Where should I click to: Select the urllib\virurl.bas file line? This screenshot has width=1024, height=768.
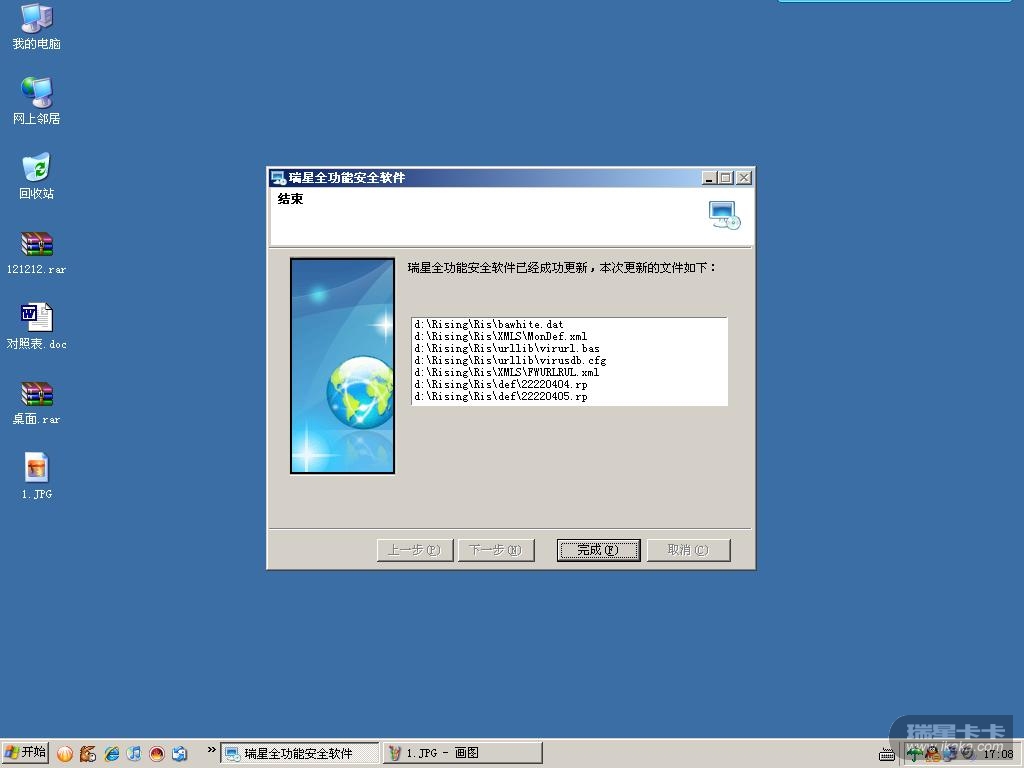point(507,348)
